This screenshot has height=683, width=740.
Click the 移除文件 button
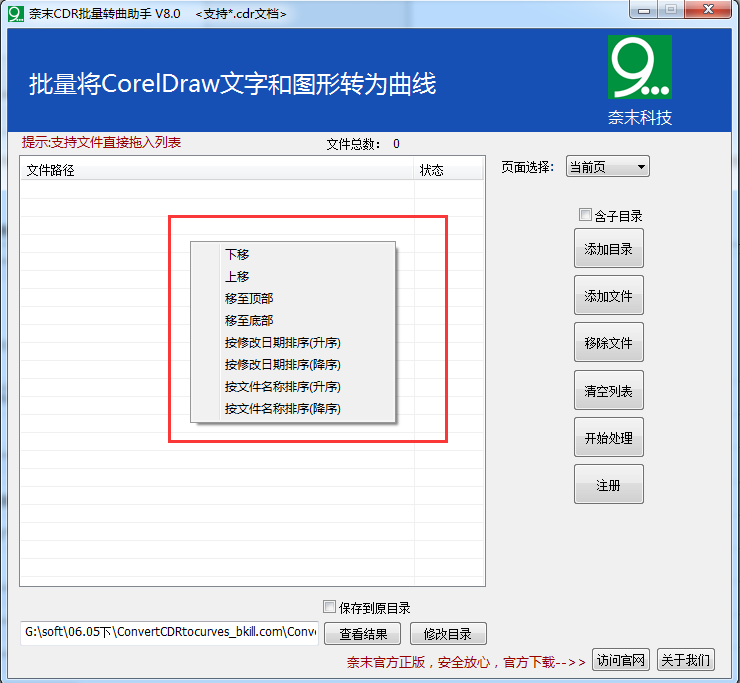point(608,343)
